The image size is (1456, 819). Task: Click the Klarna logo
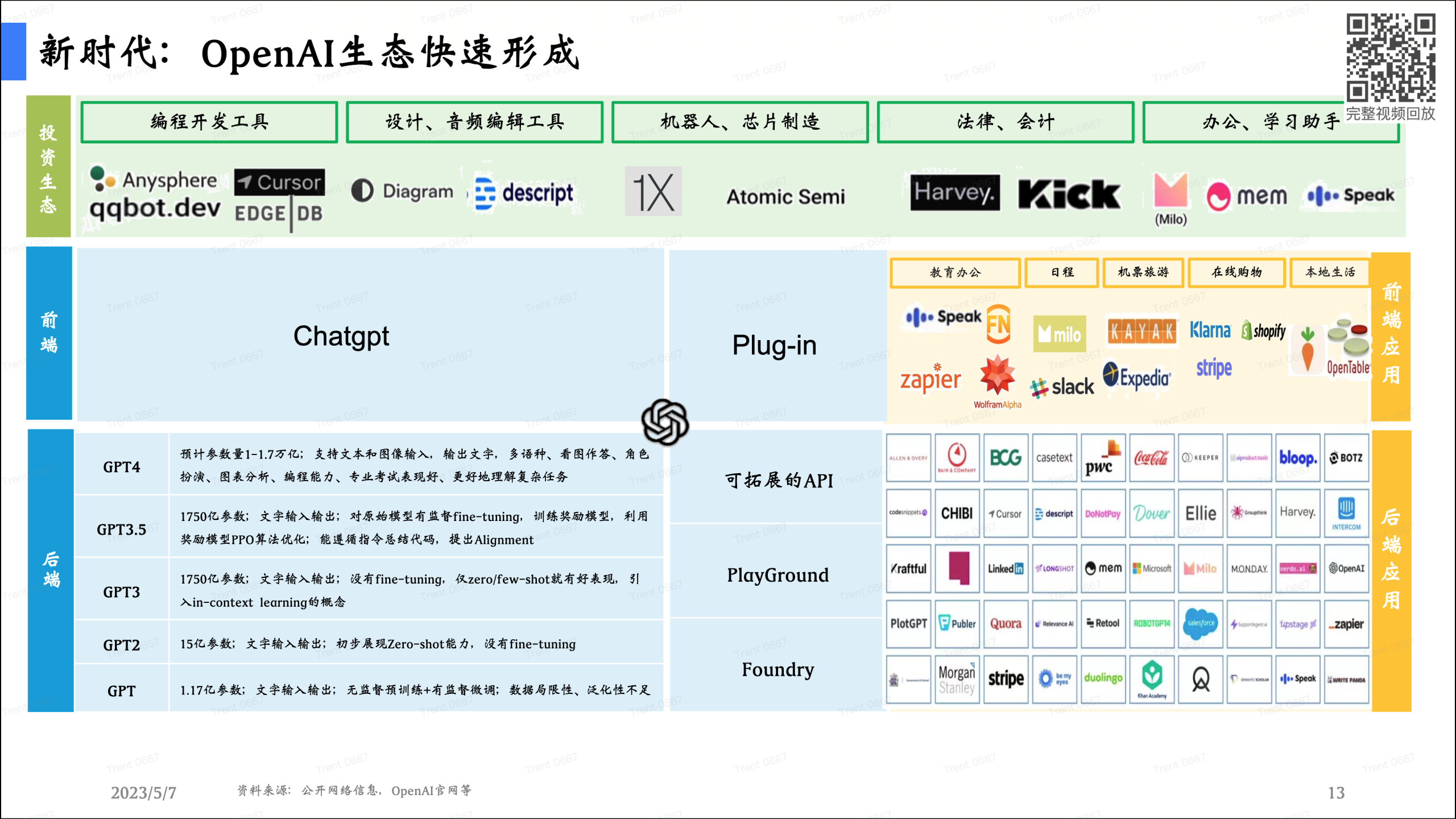(x=1210, y=330)
